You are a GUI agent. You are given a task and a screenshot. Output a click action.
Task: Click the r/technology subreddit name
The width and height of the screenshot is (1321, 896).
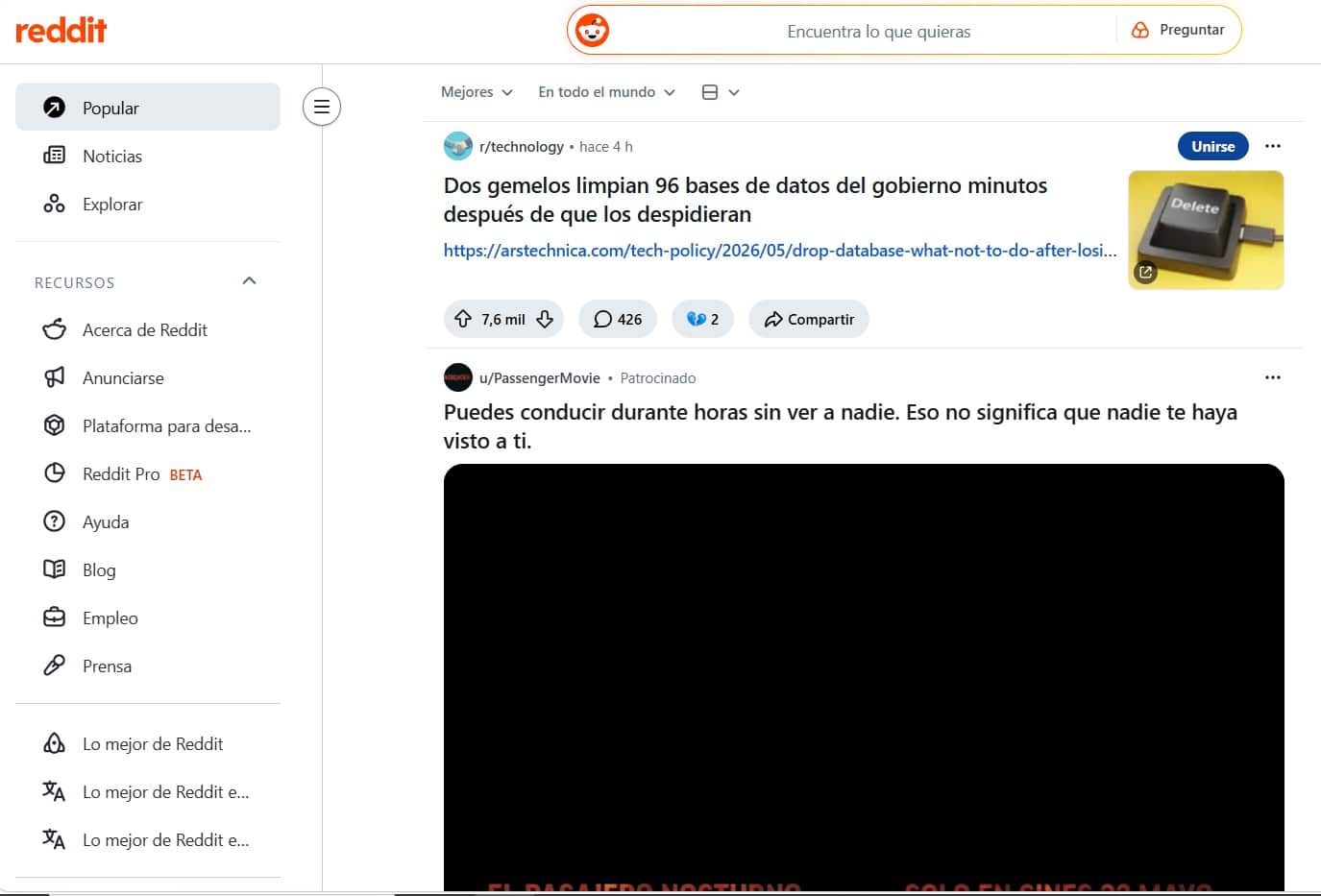click(522, 147)
